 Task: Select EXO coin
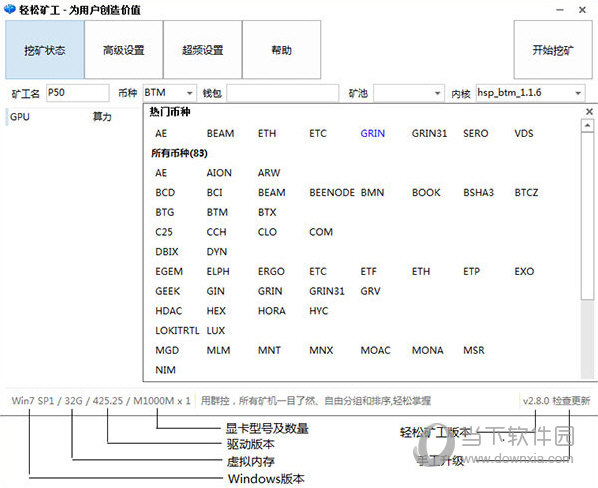pos(524,271)
